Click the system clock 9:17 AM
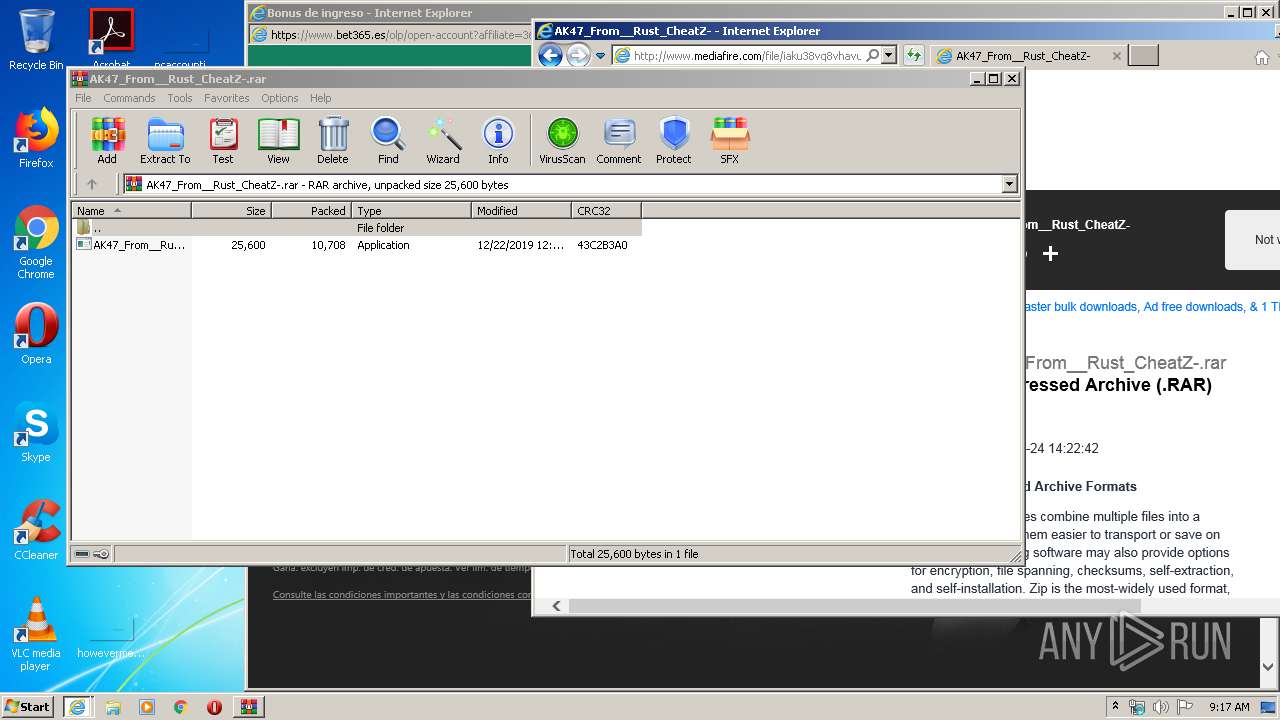This screenshot has width=1280, height=720. [1229, 707]
